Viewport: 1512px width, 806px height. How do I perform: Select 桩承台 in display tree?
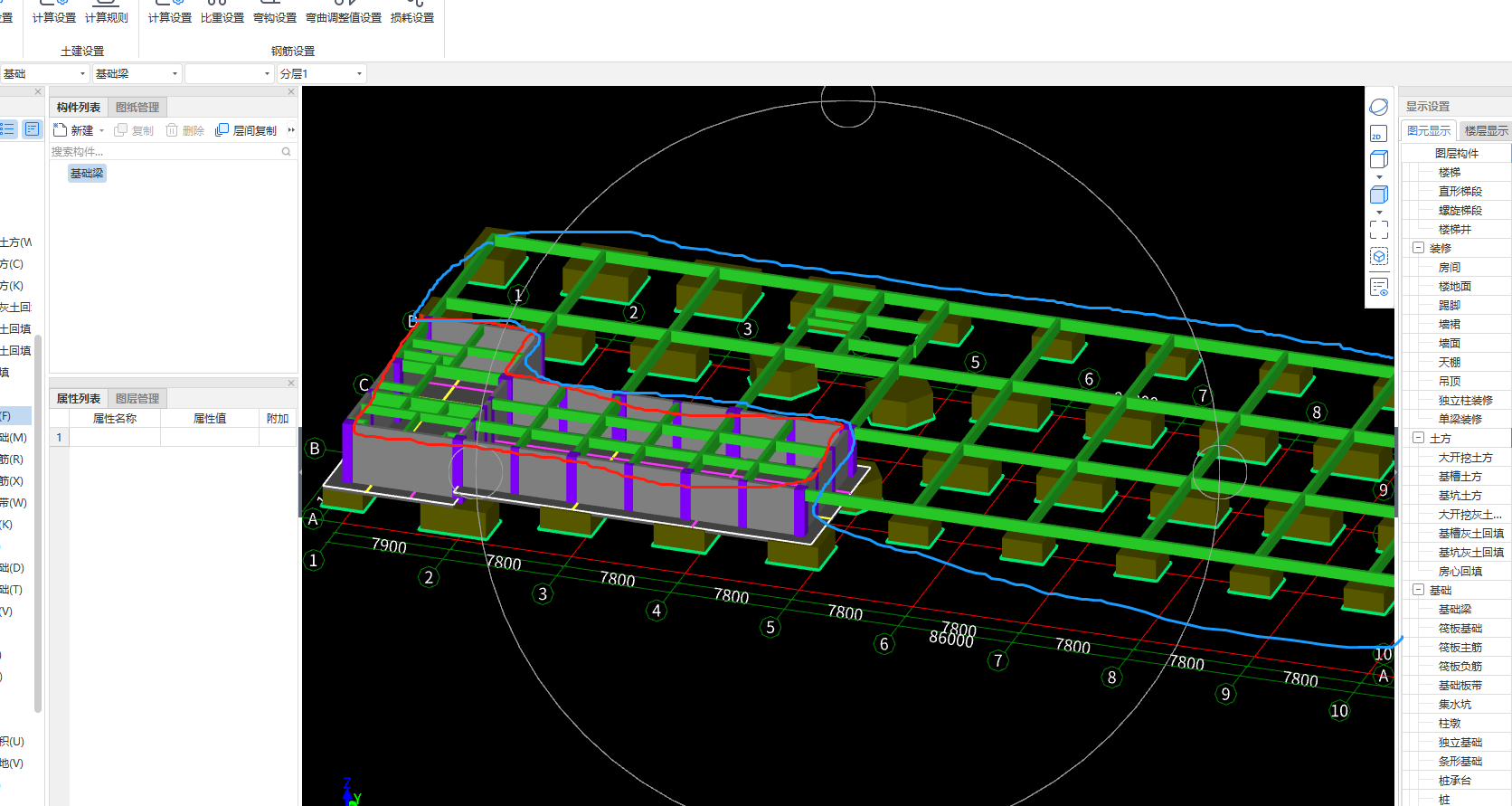pos(1455,780)
